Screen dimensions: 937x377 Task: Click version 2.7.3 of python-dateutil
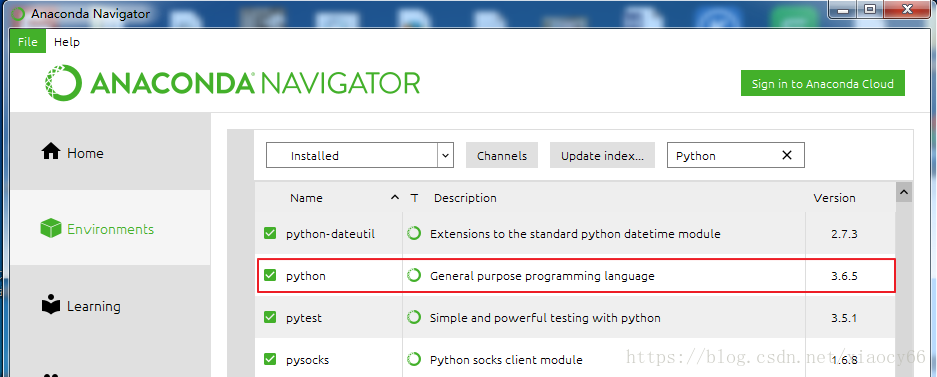pos(844,234)
